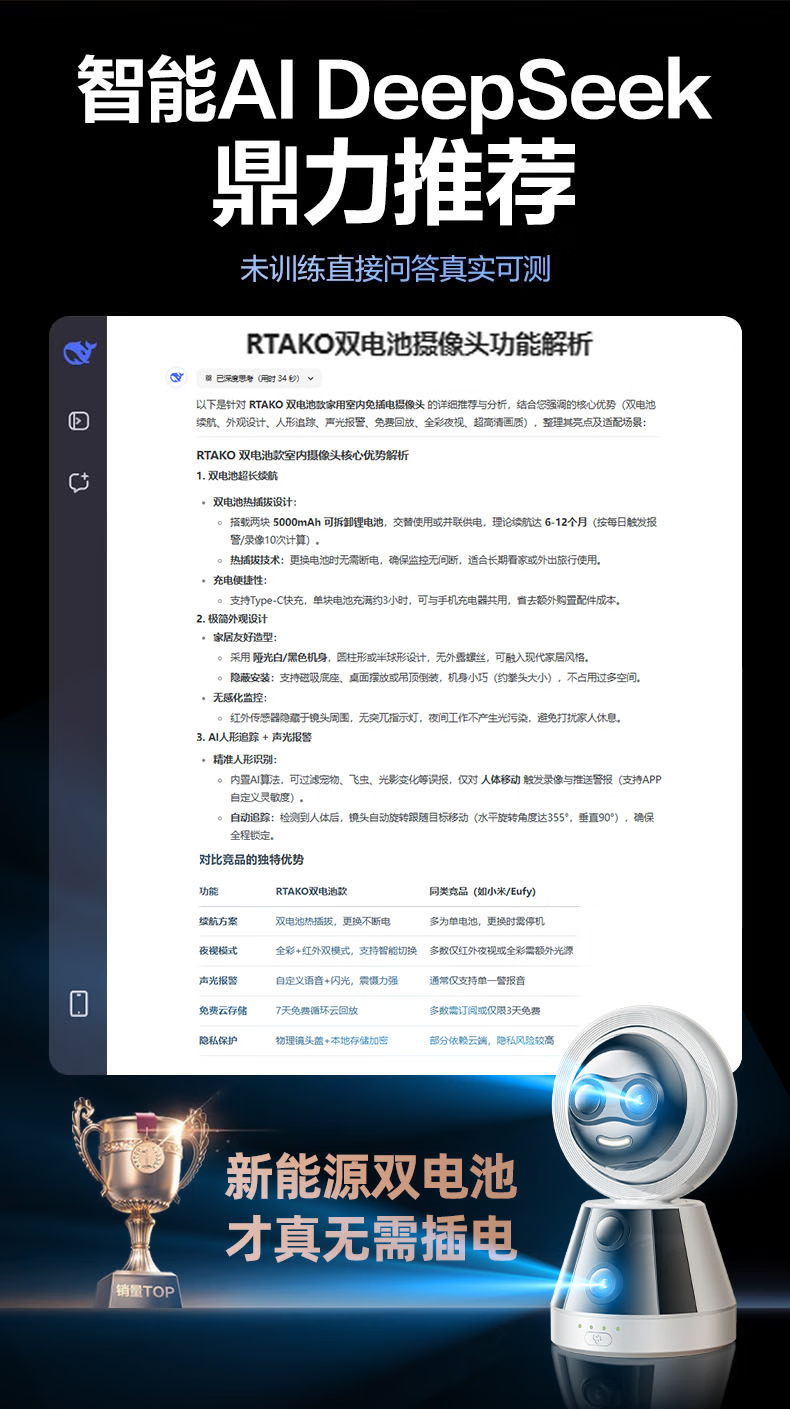The height and width of the screenshot is (1409, 790).
Task: Click the table header 功能
Action: point(209,890)
